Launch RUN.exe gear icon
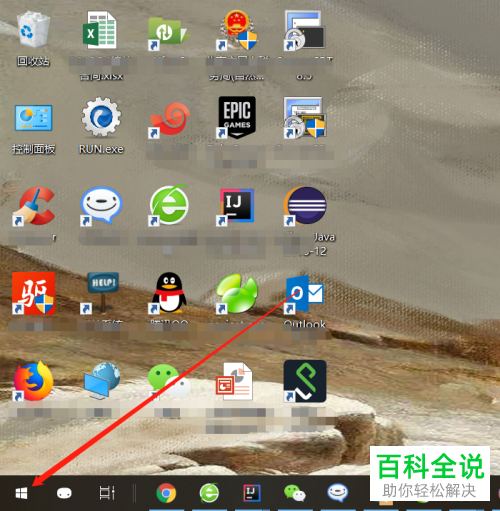 tap(101, 117)
